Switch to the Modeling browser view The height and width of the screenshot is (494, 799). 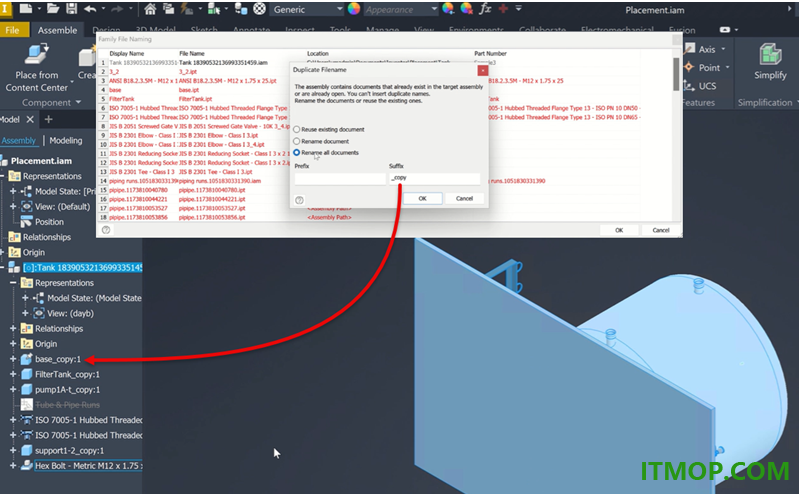coord(66,141)
